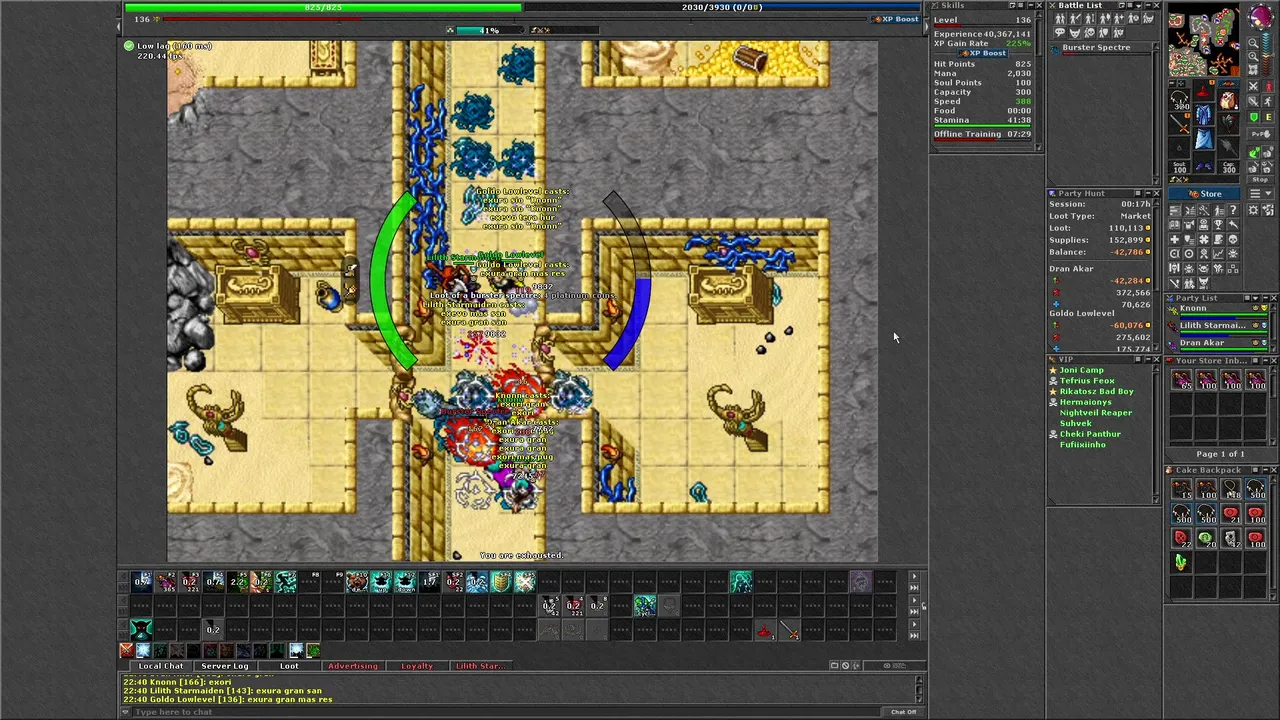Toggle Expert mode E button

pos(1268,117)
